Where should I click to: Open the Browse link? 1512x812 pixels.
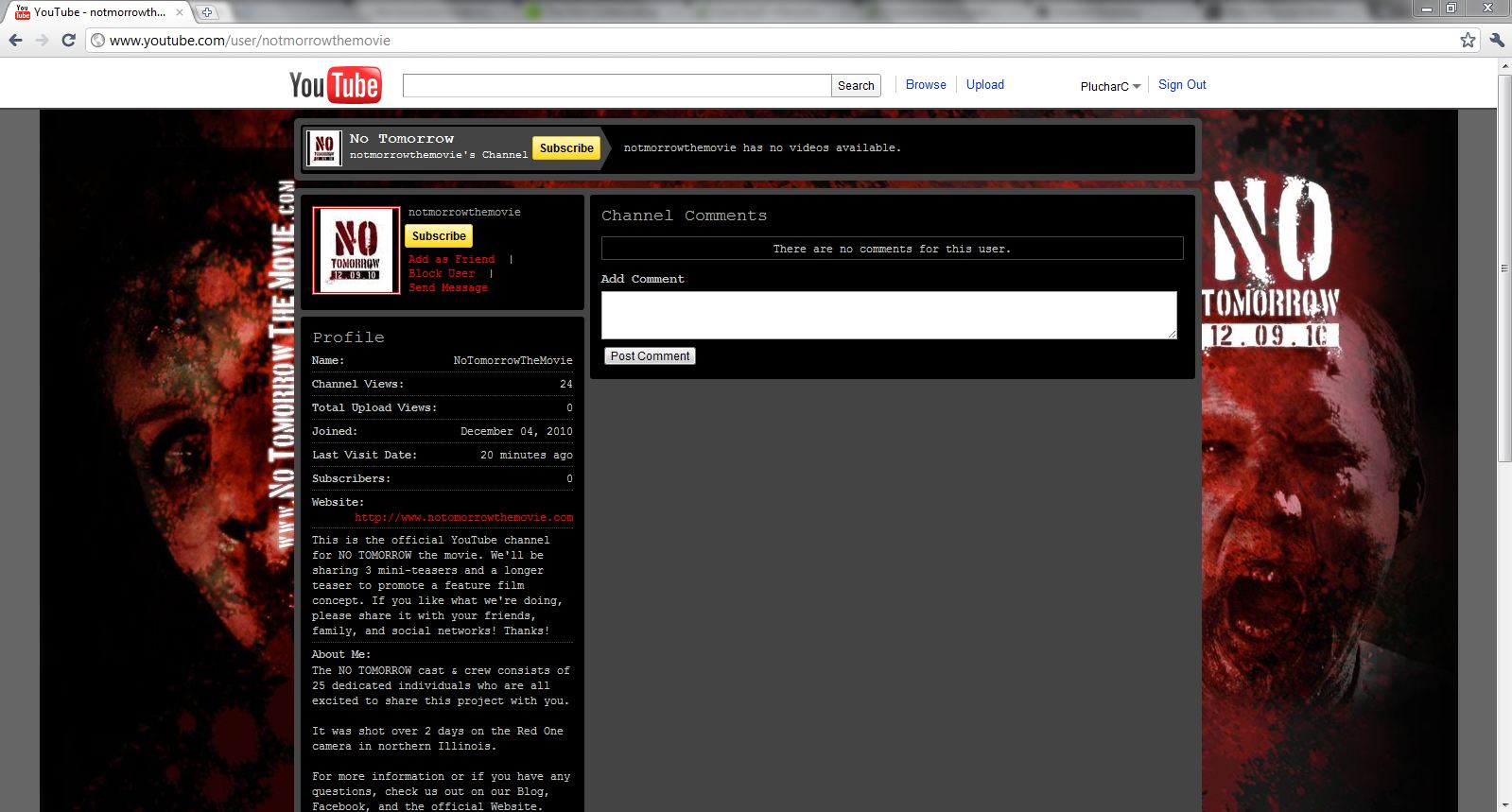pyautogui.click(x=926, y=84)
